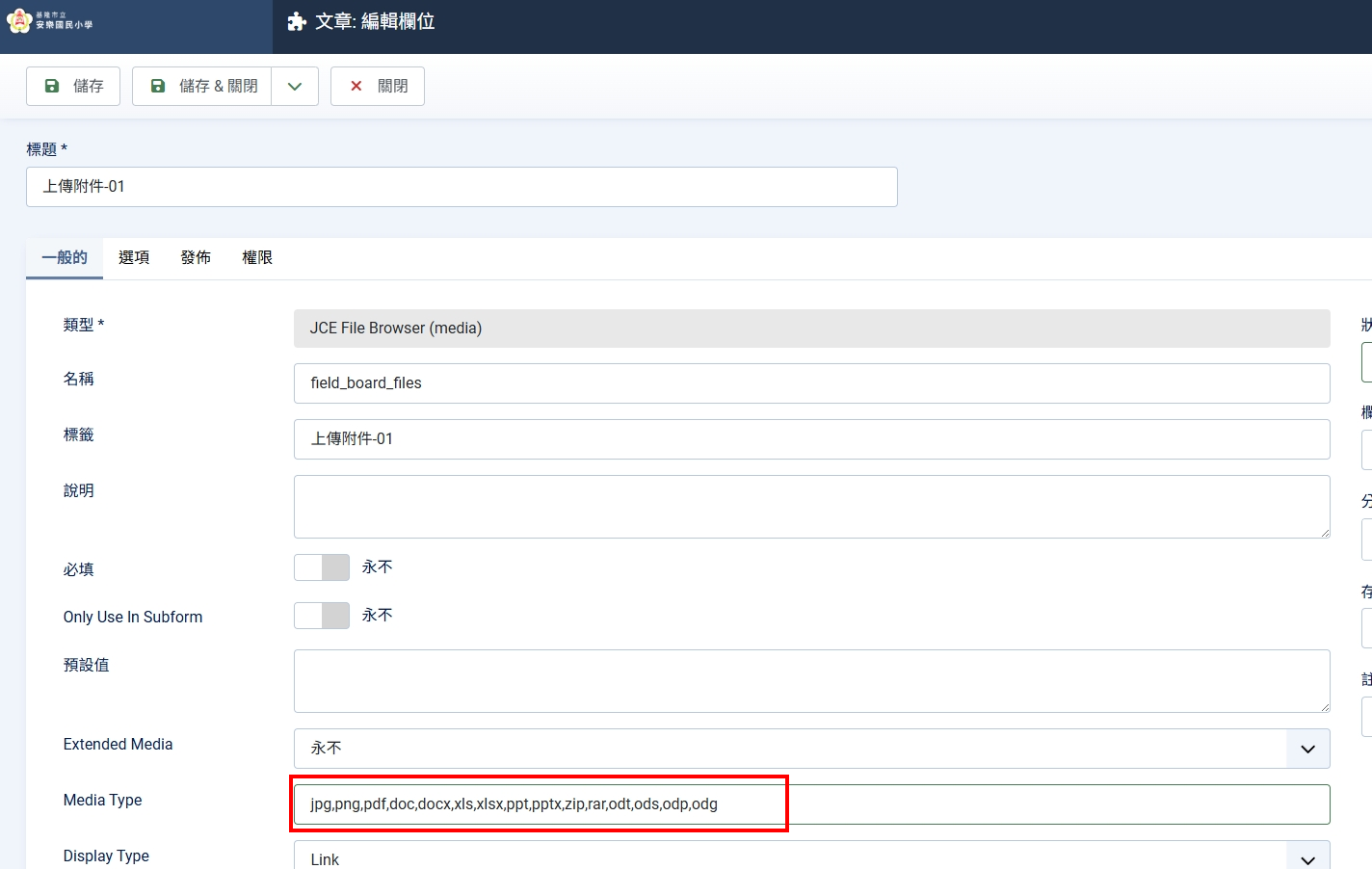Image resolution: width=1372 pixels, height=869 pixels.
Task: Toggle the 必填 required switch
Action: 322,567
